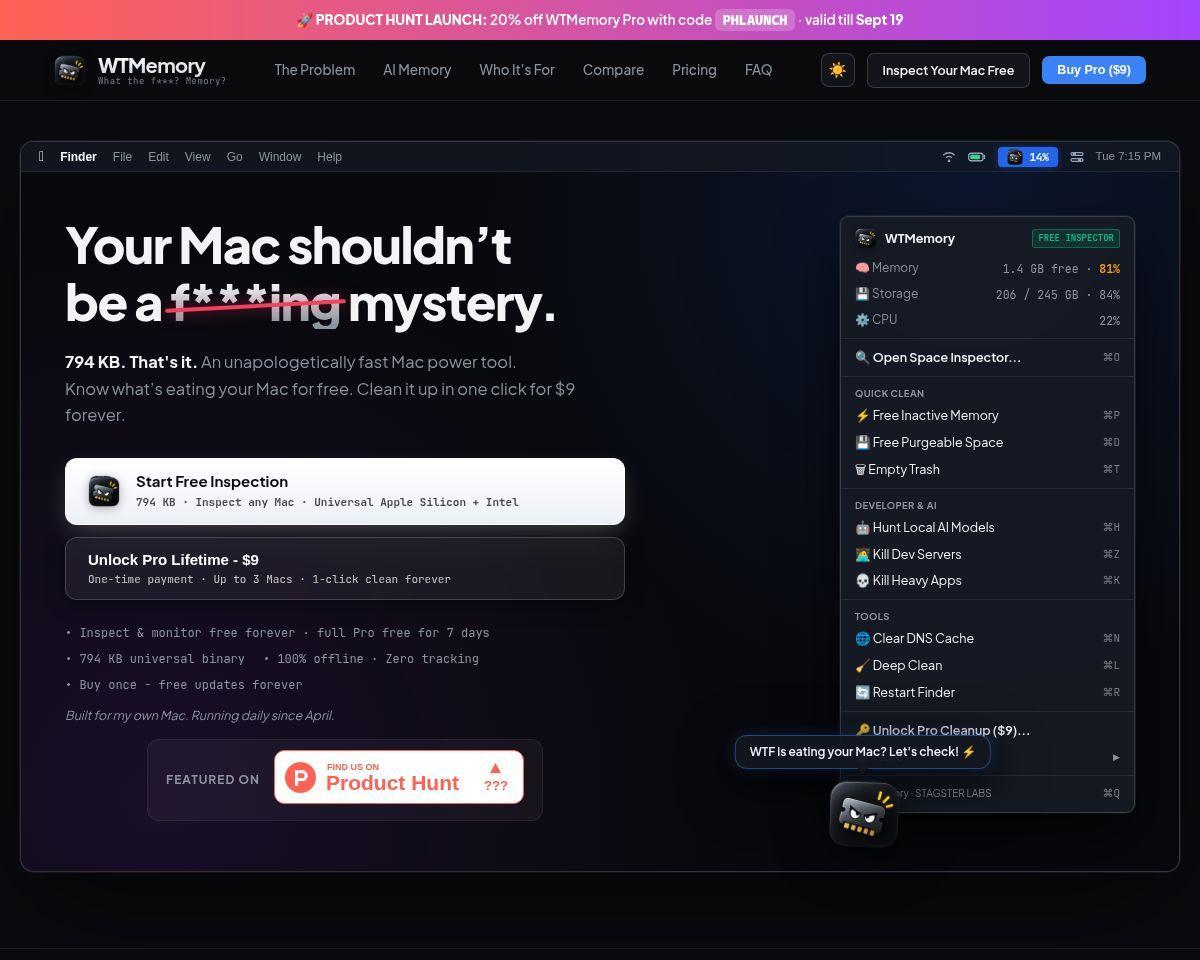Select Open Space Inspector menu entry
The height and width of the screenshot is (960, 1200).
click(987, 358)
